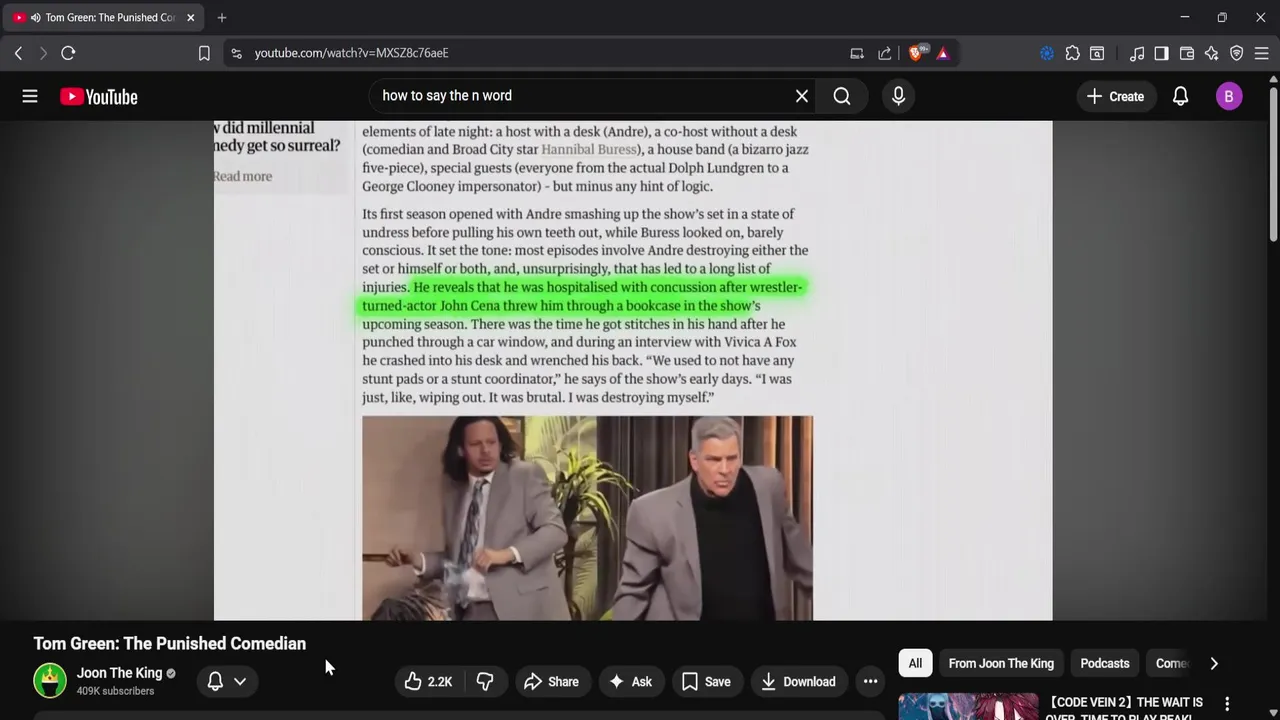
Task: Open the account avatar menu
Action: click(1229, 96)
